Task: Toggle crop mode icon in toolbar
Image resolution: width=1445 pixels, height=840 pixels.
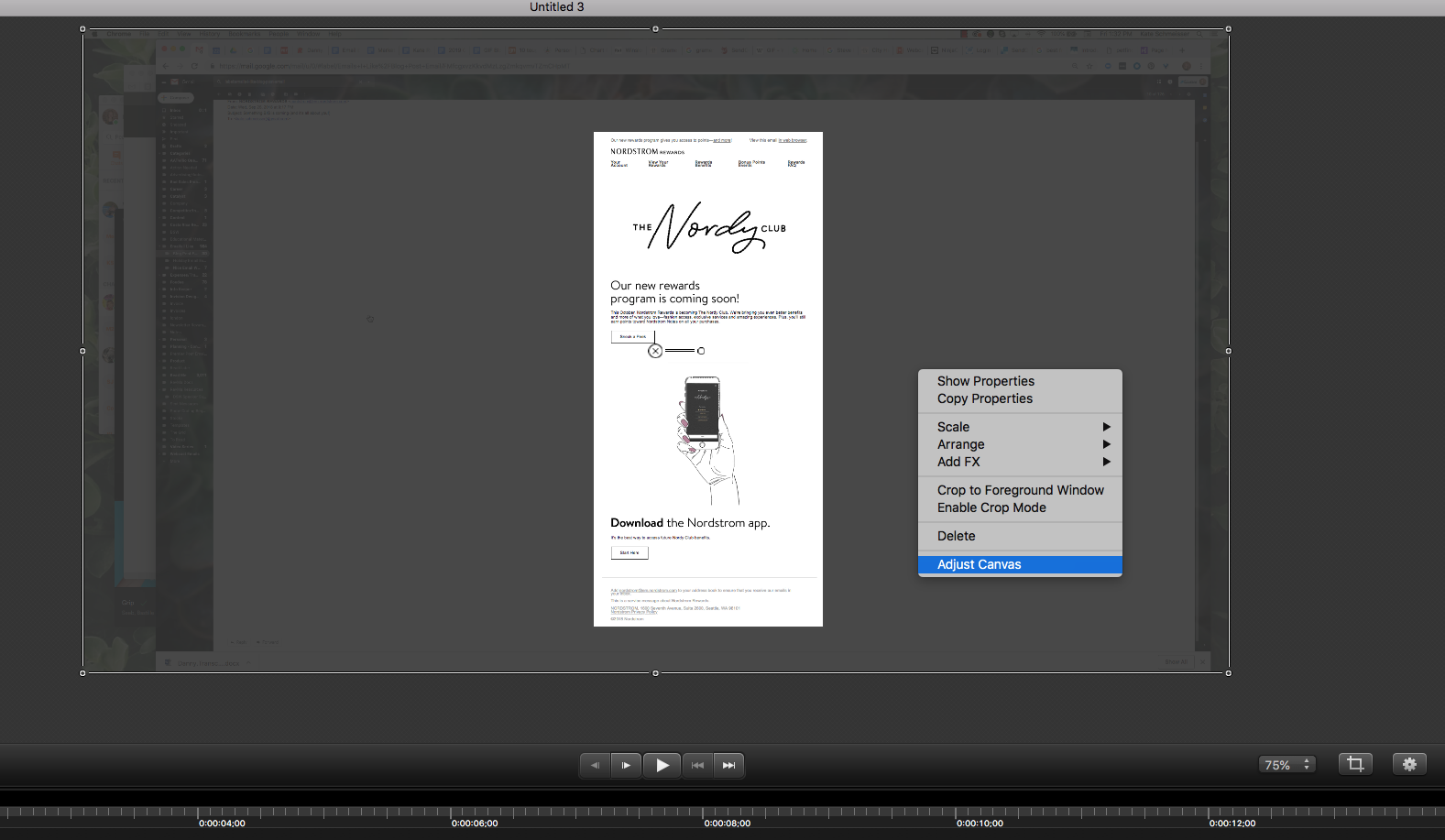Action: (x=1355, y=764)
